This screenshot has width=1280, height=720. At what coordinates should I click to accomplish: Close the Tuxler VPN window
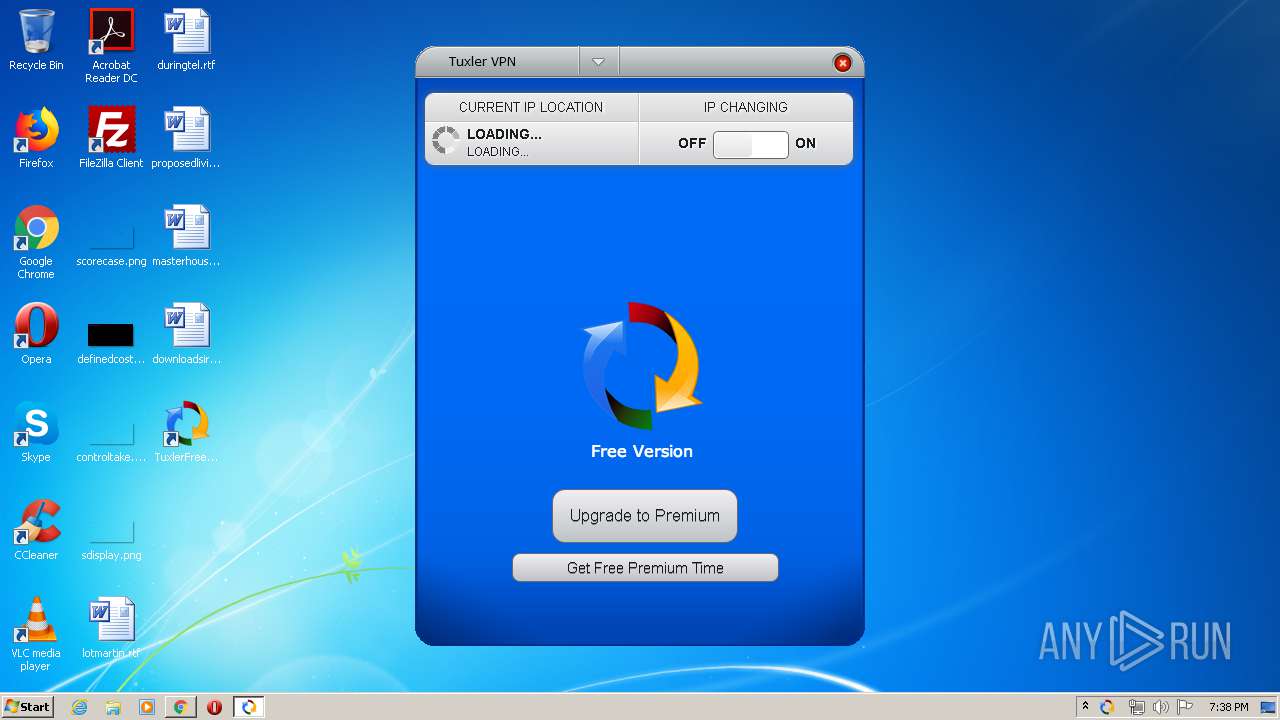tap(842, 63)
